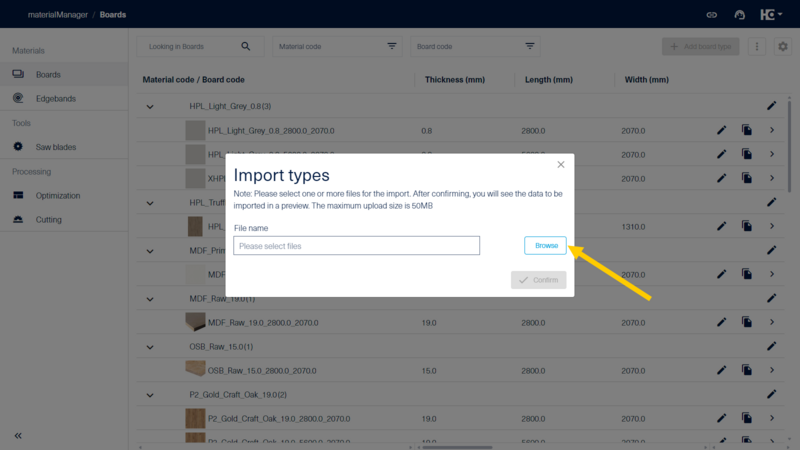Image resolution: width=800 pixels, height=450 pixels.
Task: Click MDF_Raw_19.0_2800.0_2070.0 board thumbnail
Action: click(x=195, y=322)
